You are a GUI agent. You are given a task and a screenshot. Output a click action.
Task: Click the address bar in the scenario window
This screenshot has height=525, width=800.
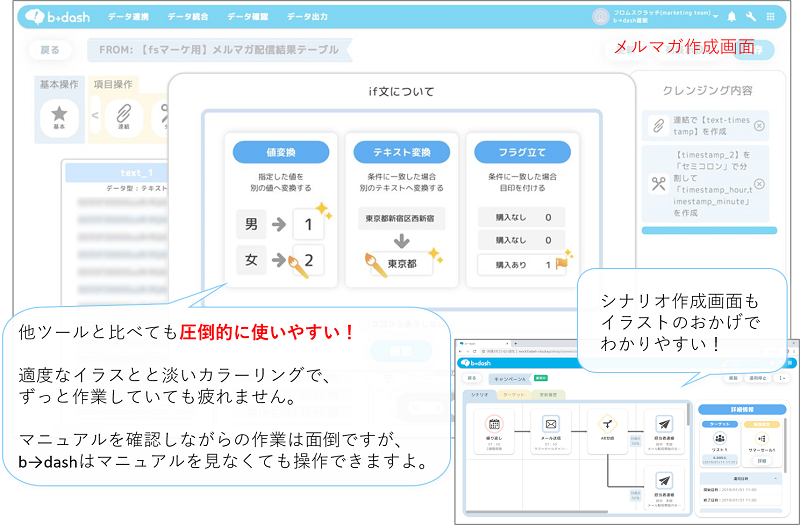point(528,352)
